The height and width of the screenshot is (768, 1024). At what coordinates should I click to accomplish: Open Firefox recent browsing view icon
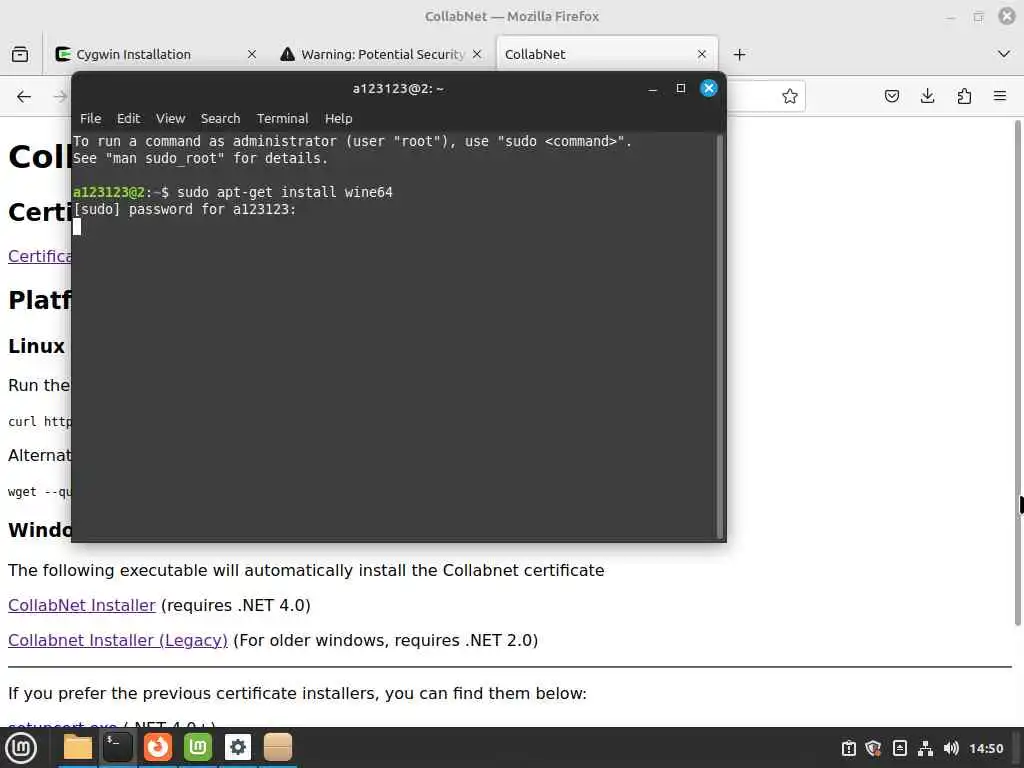coord(20,54)
